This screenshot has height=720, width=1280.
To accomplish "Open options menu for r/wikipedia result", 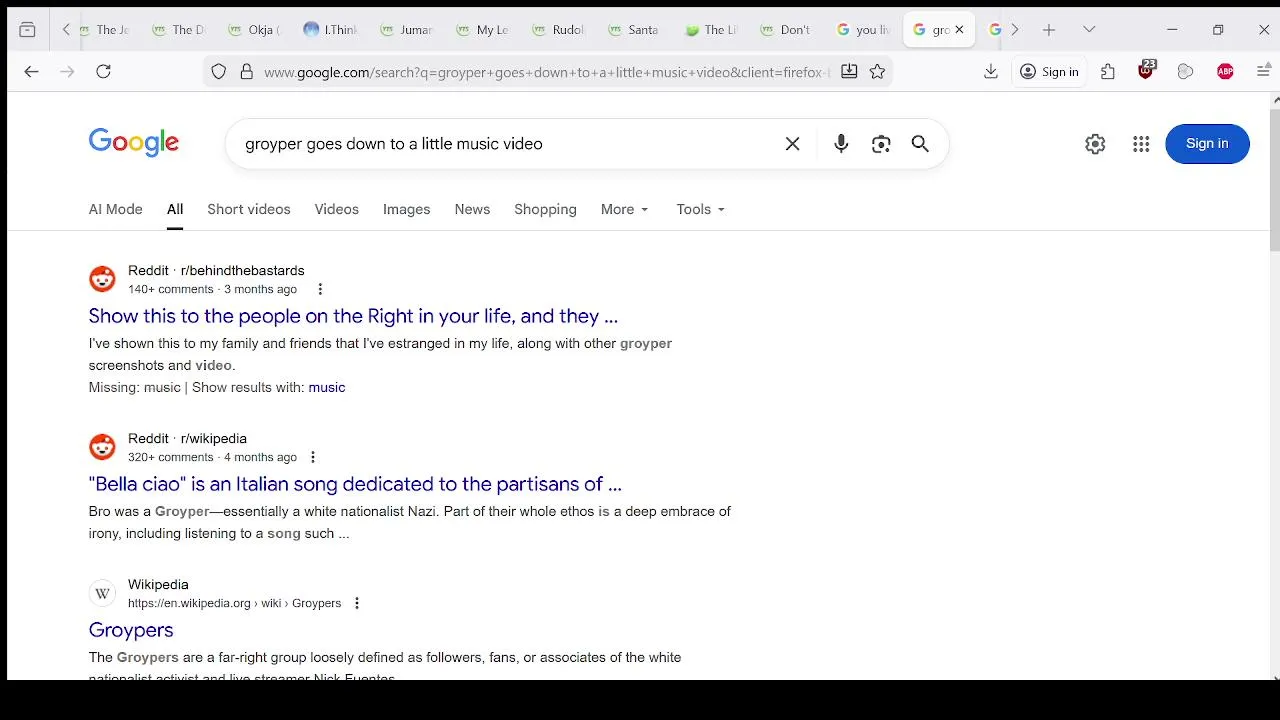I will pos(312,457).
